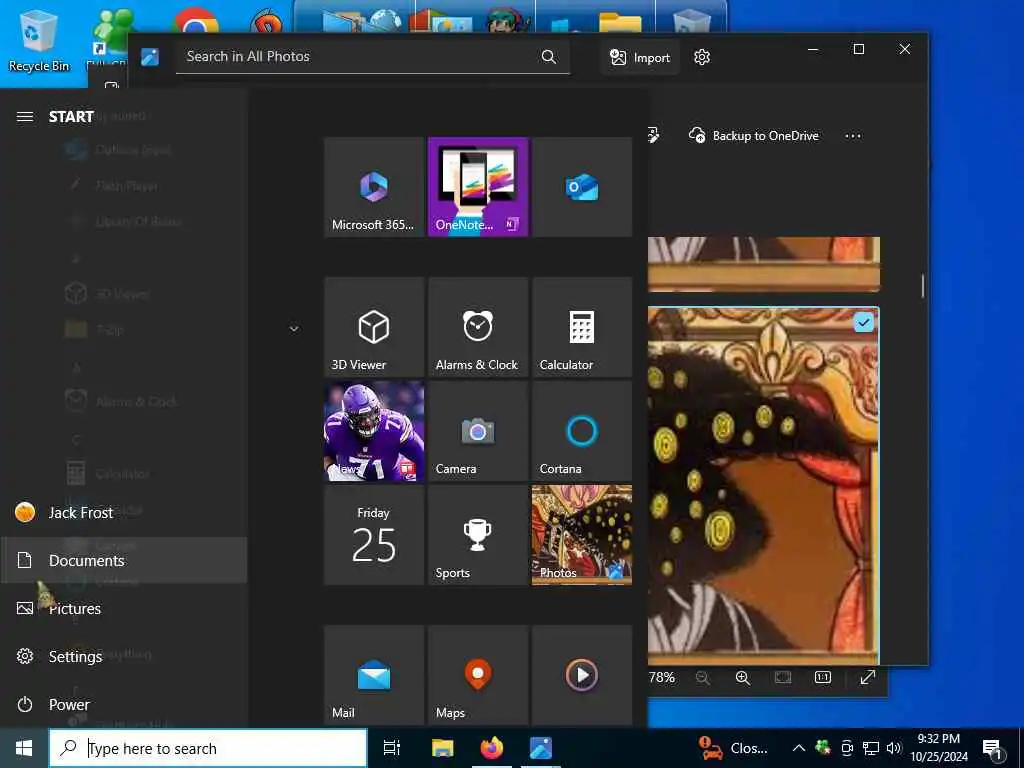
Task: Collapse Start menu with hamburger icon
Action: coord(25,117)
